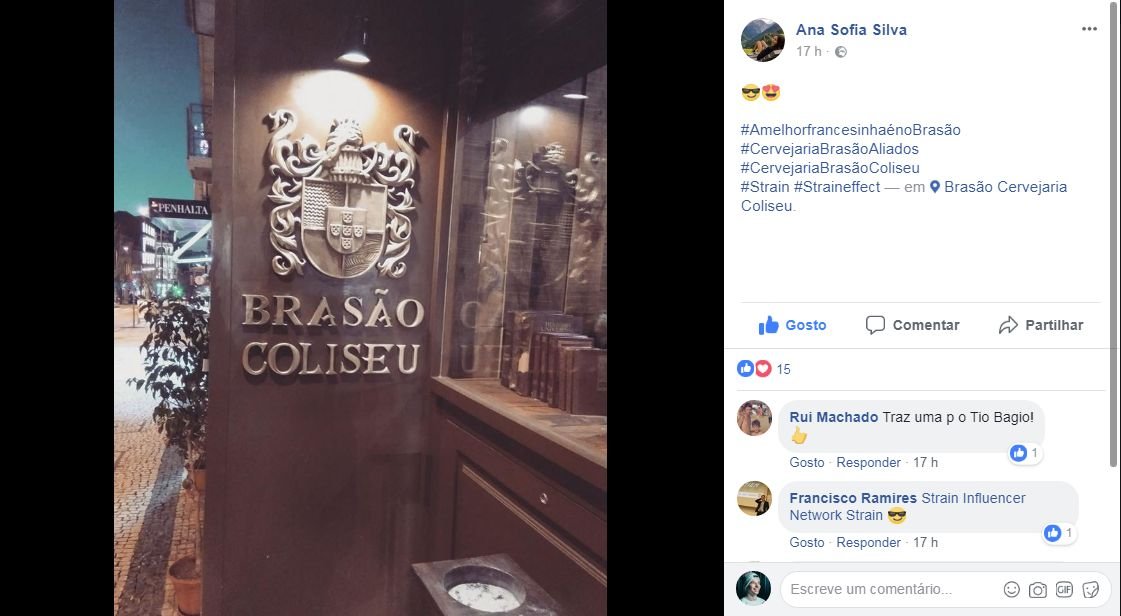Screen dimensions: 1121x616
Task: Click the Escreve um comentário input field
Action: point(890,590)
